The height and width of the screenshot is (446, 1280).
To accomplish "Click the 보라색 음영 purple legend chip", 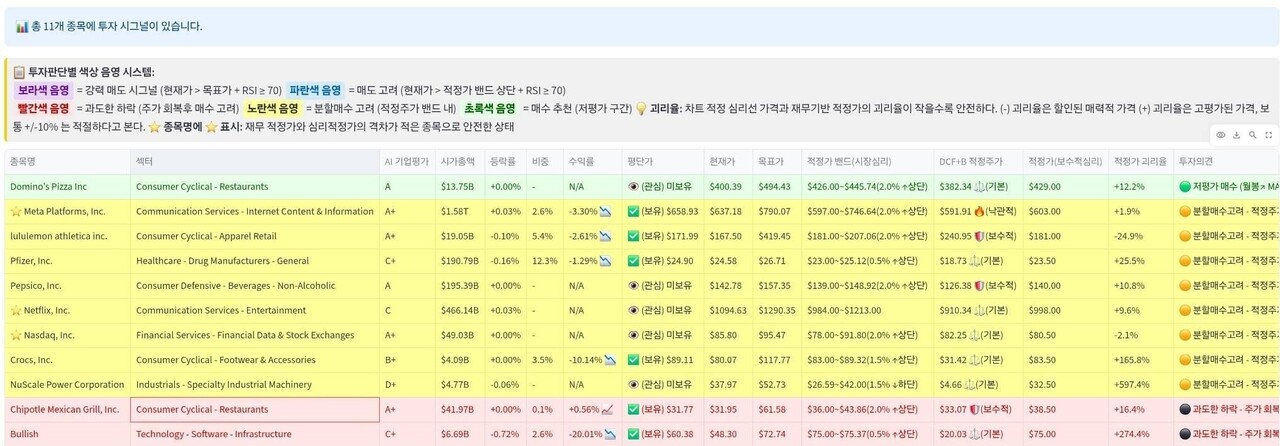I will pos(43,90).
